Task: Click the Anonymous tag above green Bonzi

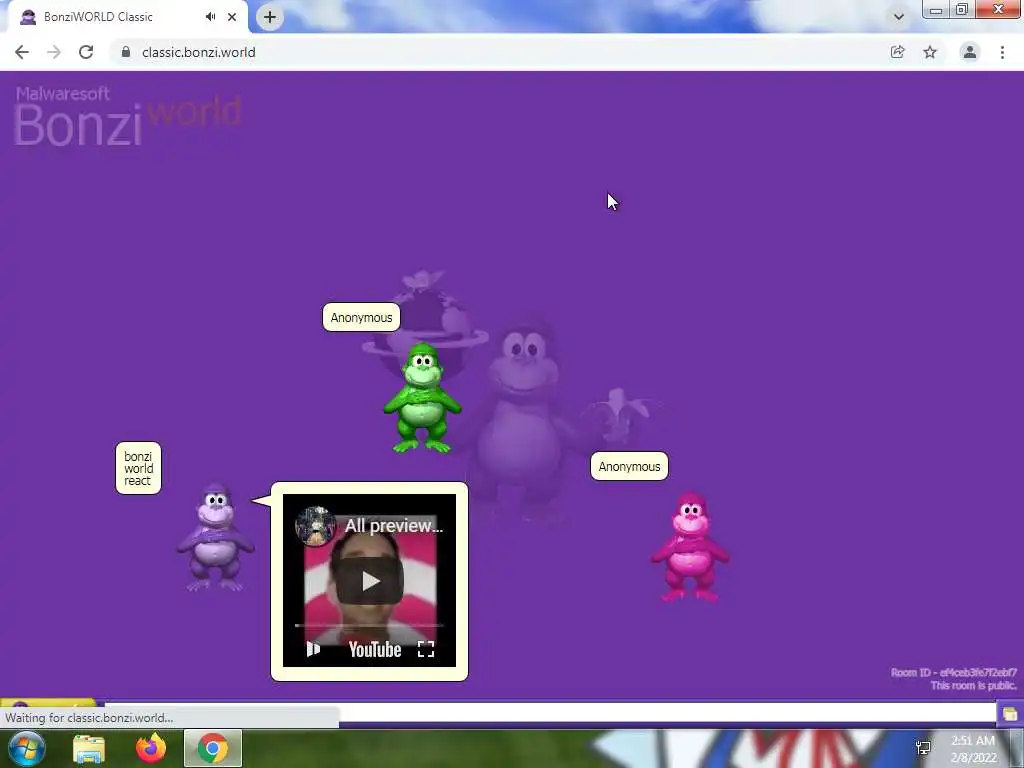Action: pos(361,317)
